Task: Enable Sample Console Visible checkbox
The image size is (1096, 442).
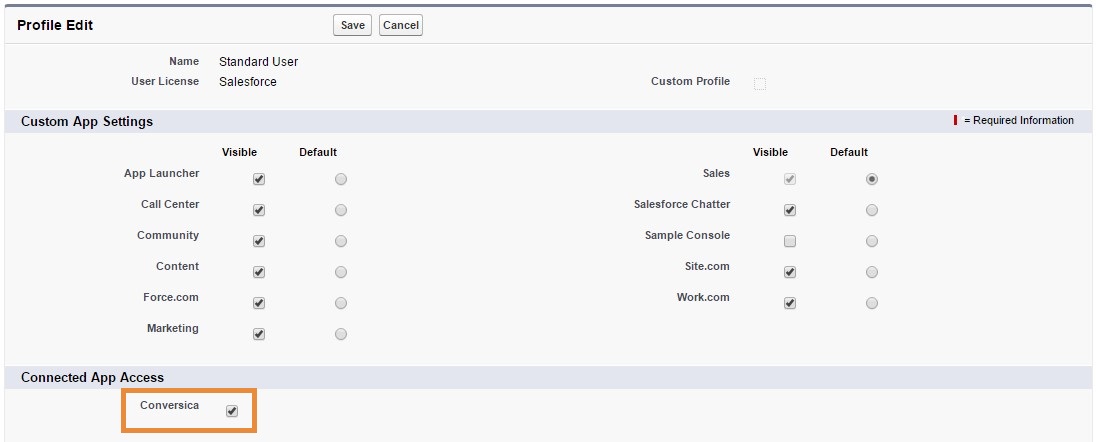Action: click(x=790, y=241)
